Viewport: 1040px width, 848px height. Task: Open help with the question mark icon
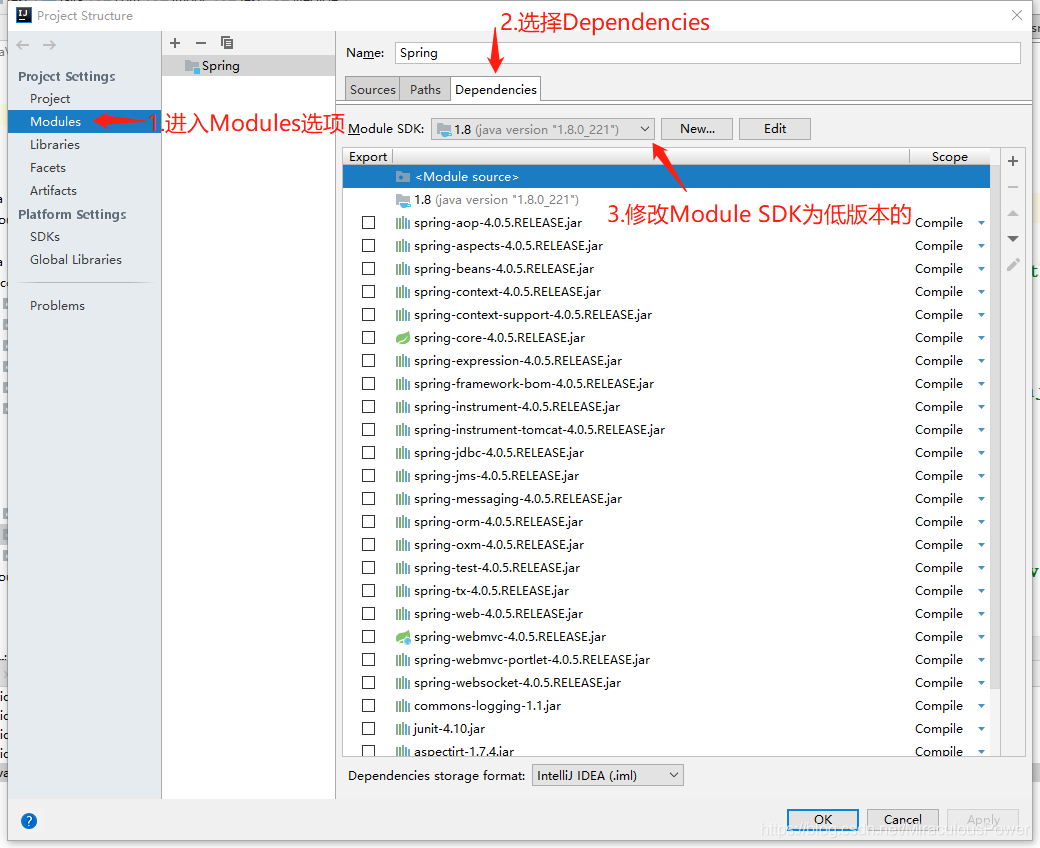[29, 821]
